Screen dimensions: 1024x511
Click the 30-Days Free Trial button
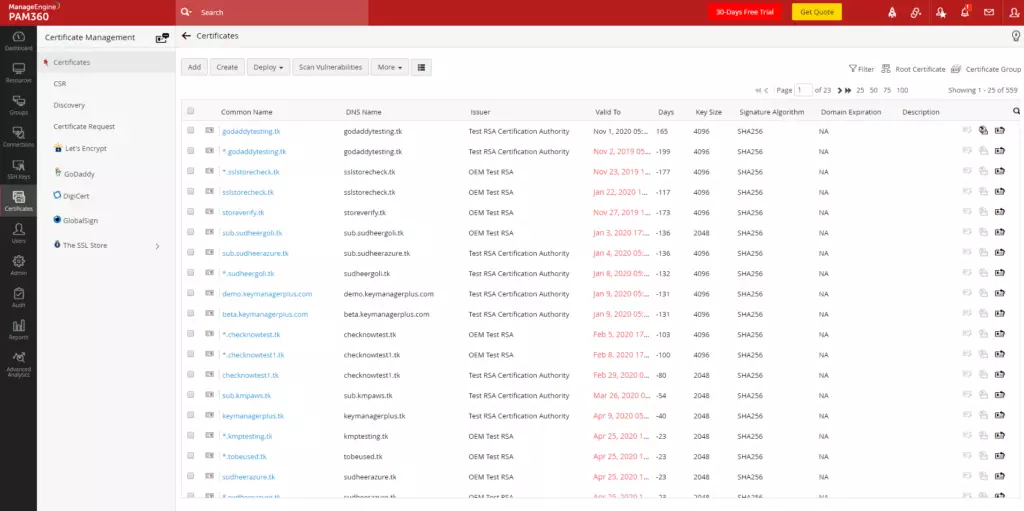pos(744,12)
